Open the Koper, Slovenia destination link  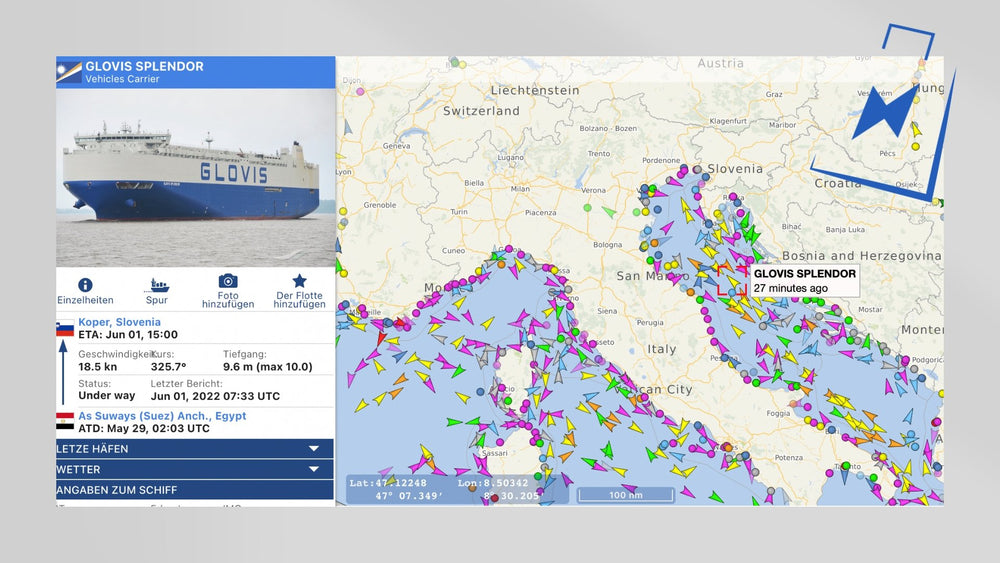pyautogui.click(x=119, y=322)
